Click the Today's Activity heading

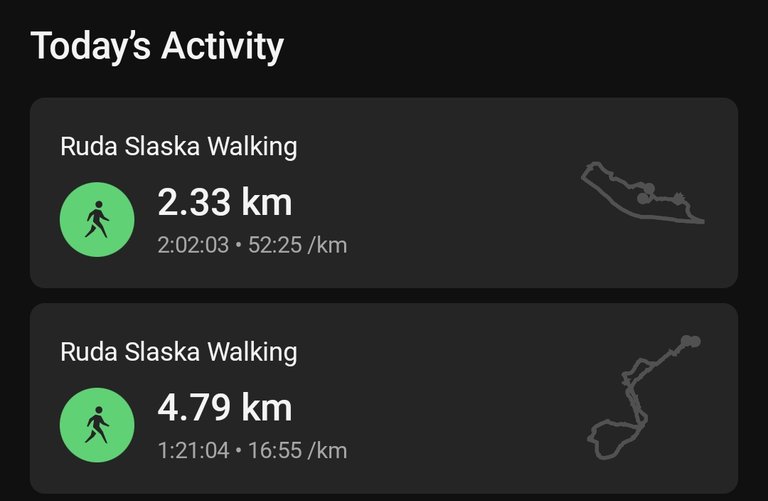(x=157, y=47)
